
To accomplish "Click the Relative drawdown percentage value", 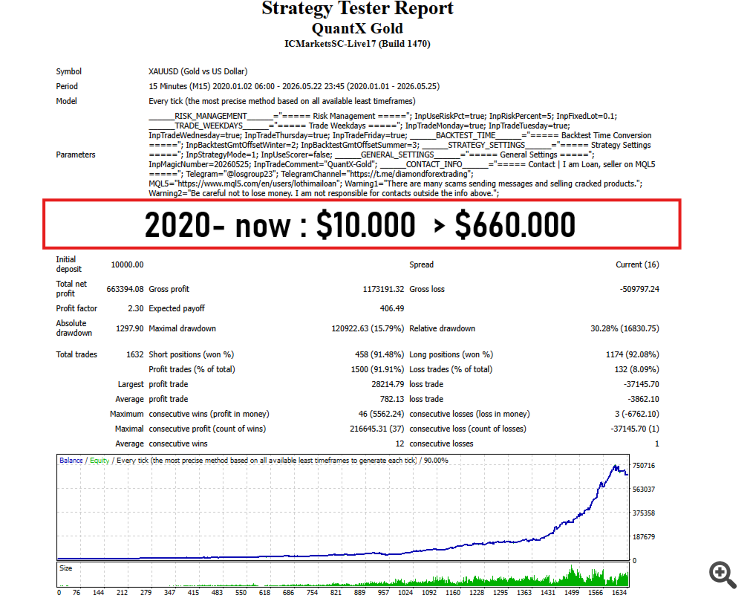I will 625,328.
